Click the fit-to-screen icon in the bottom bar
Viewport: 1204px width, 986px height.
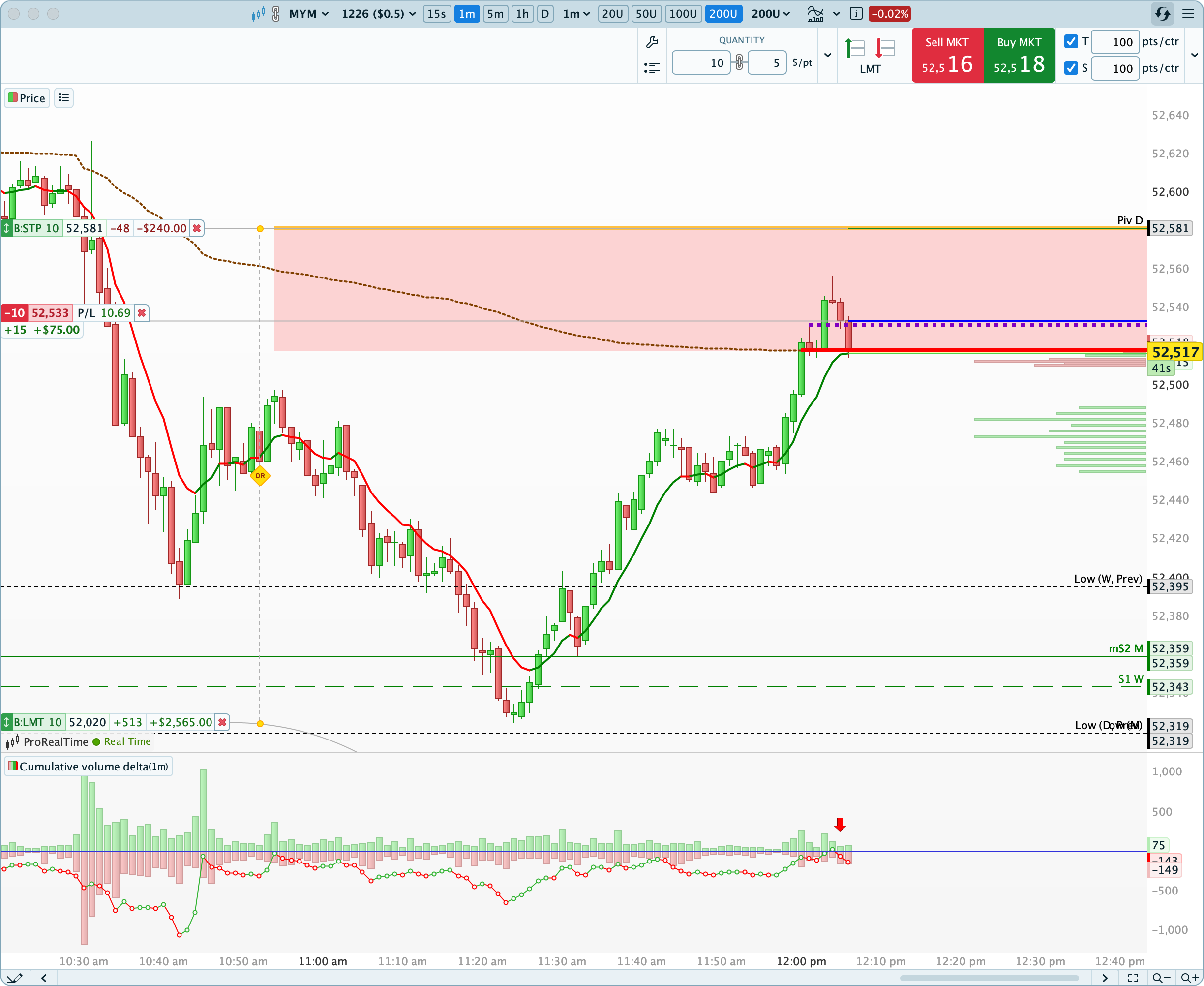coord(1133,978)
